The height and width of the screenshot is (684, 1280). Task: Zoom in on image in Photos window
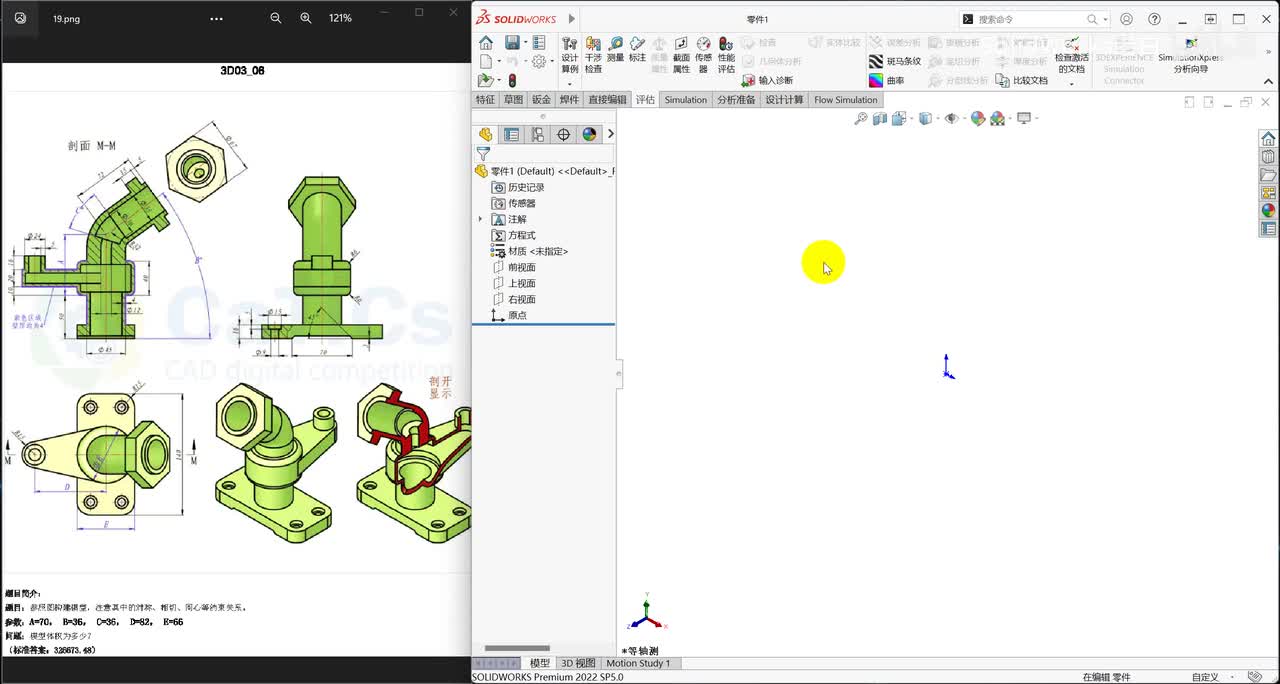[306, 18]
